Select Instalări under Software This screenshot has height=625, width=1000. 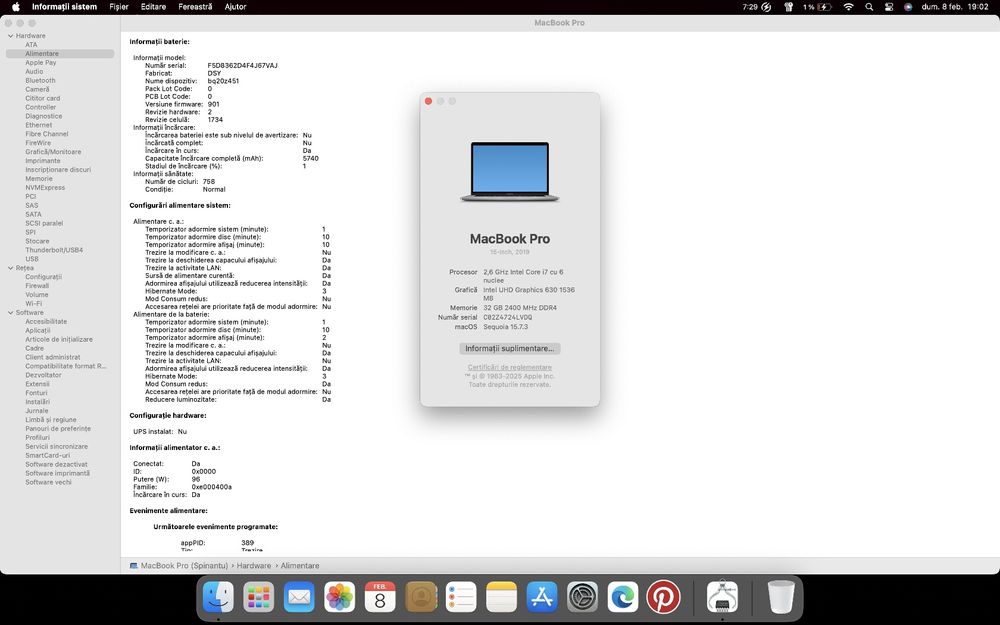coord(38,402)
